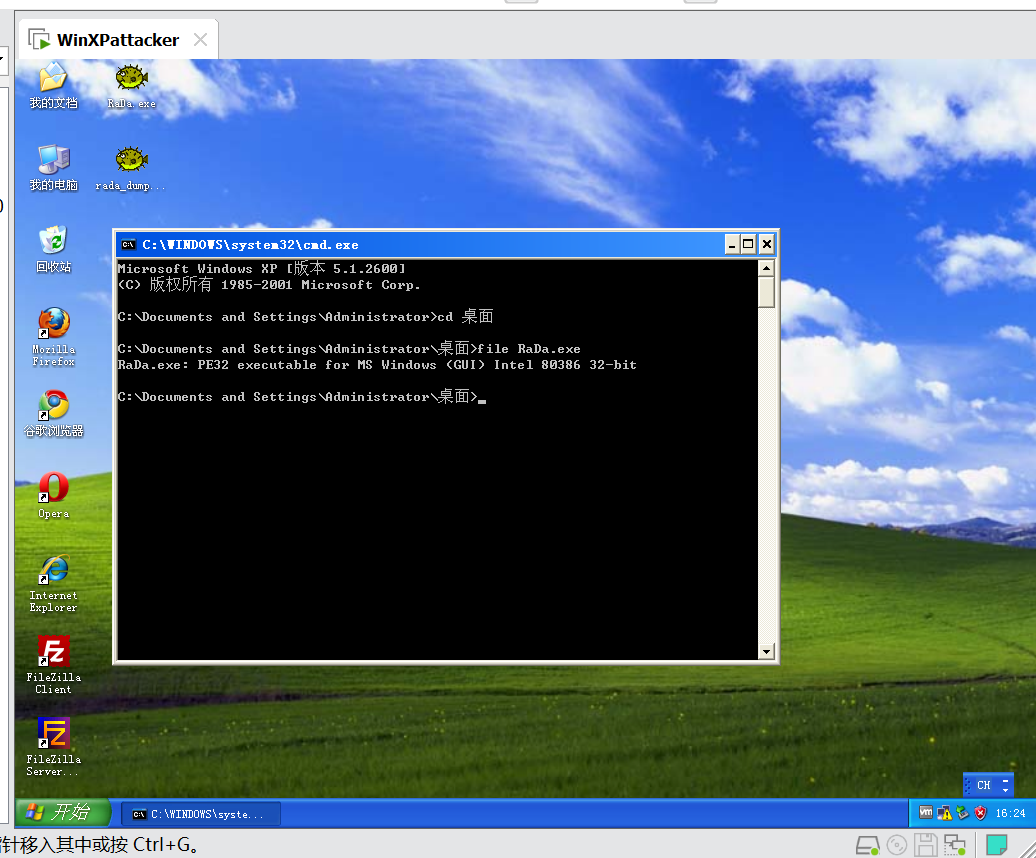Click the cmd.exe taskbar button

pyautogui.click(x=201, y=814)
